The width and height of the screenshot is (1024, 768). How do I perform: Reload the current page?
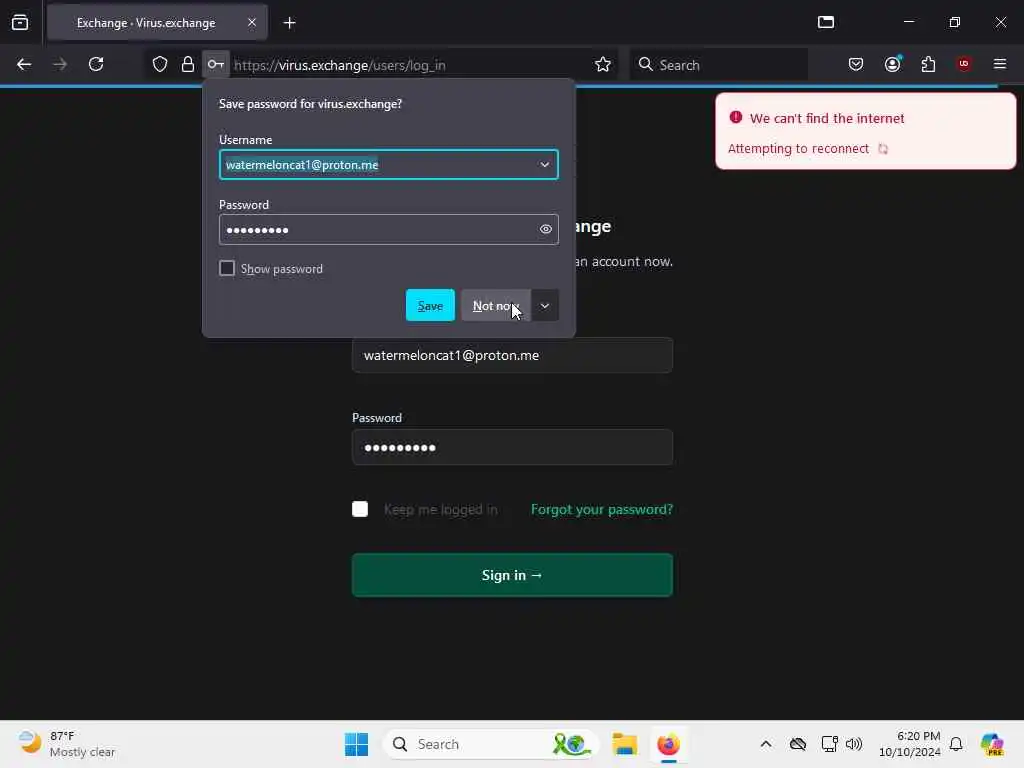[96, 64]
